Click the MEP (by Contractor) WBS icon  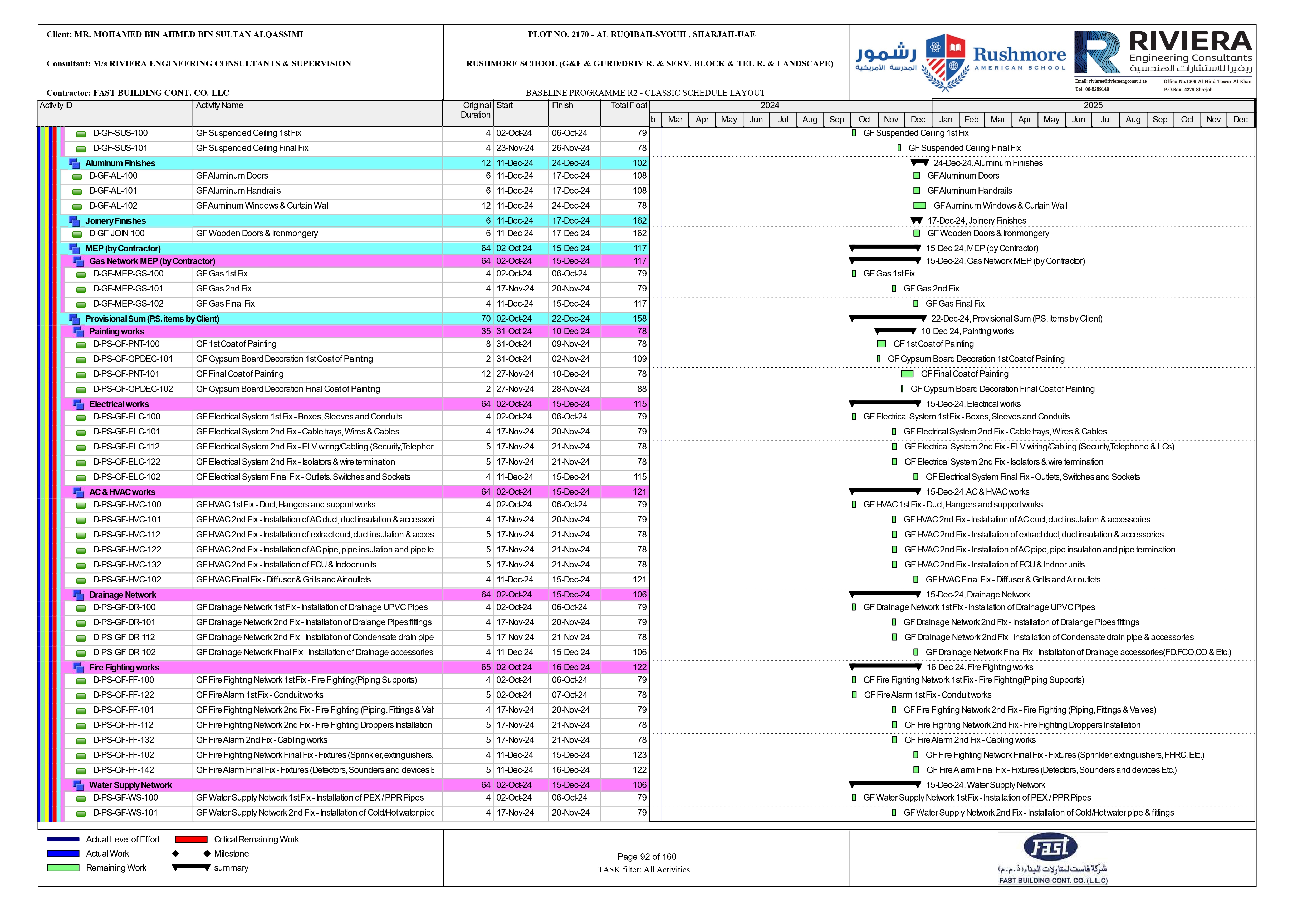click(74, 249)
